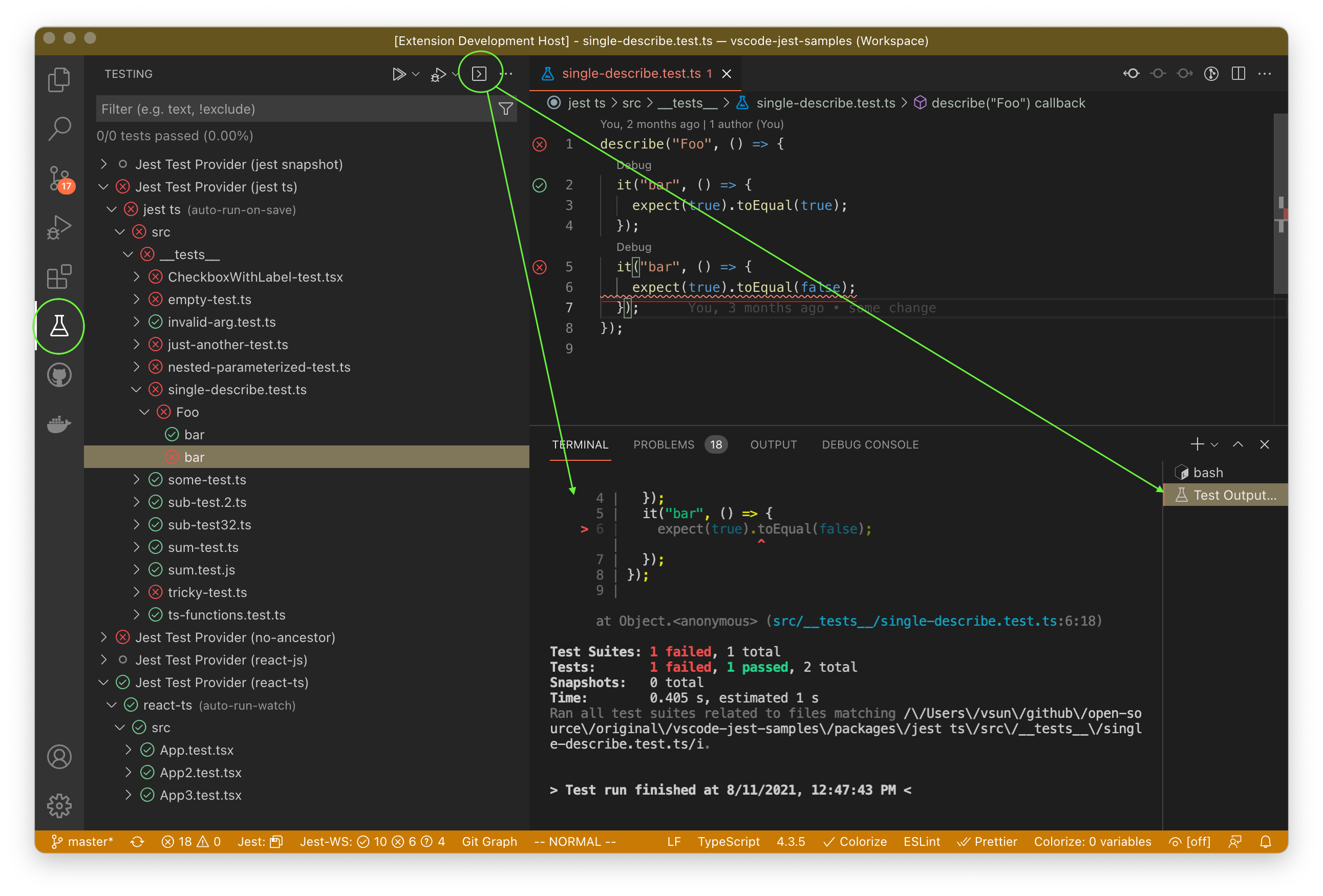Toggle the test filter funnel button
The width and height of the screenshot is (1323, 896).
(x=505, y=109)
